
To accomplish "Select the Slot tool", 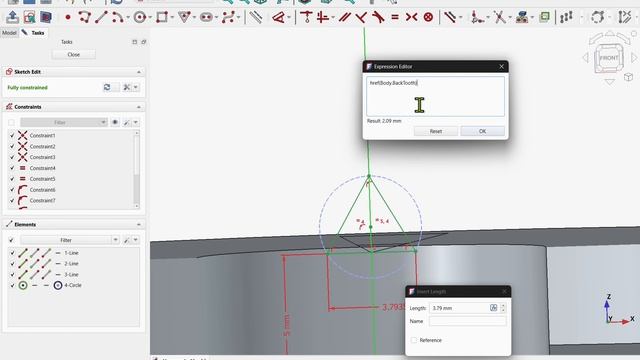I will tap(206, 17).
